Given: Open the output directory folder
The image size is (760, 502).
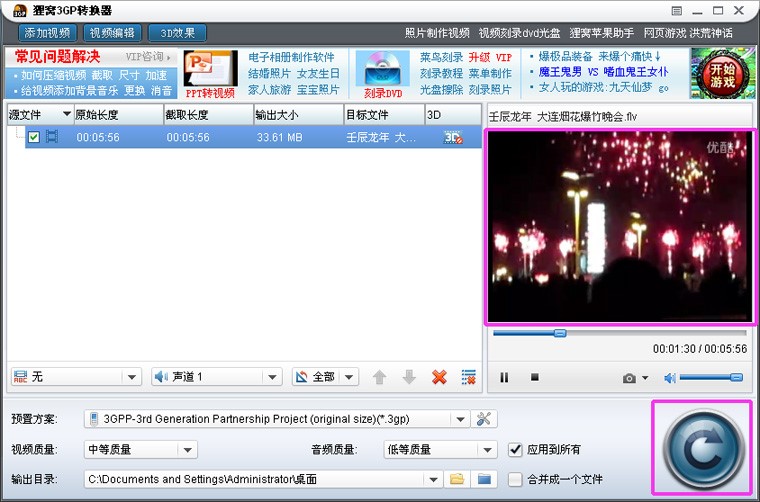Looking at the screenshot, I should tap(485, 479).
